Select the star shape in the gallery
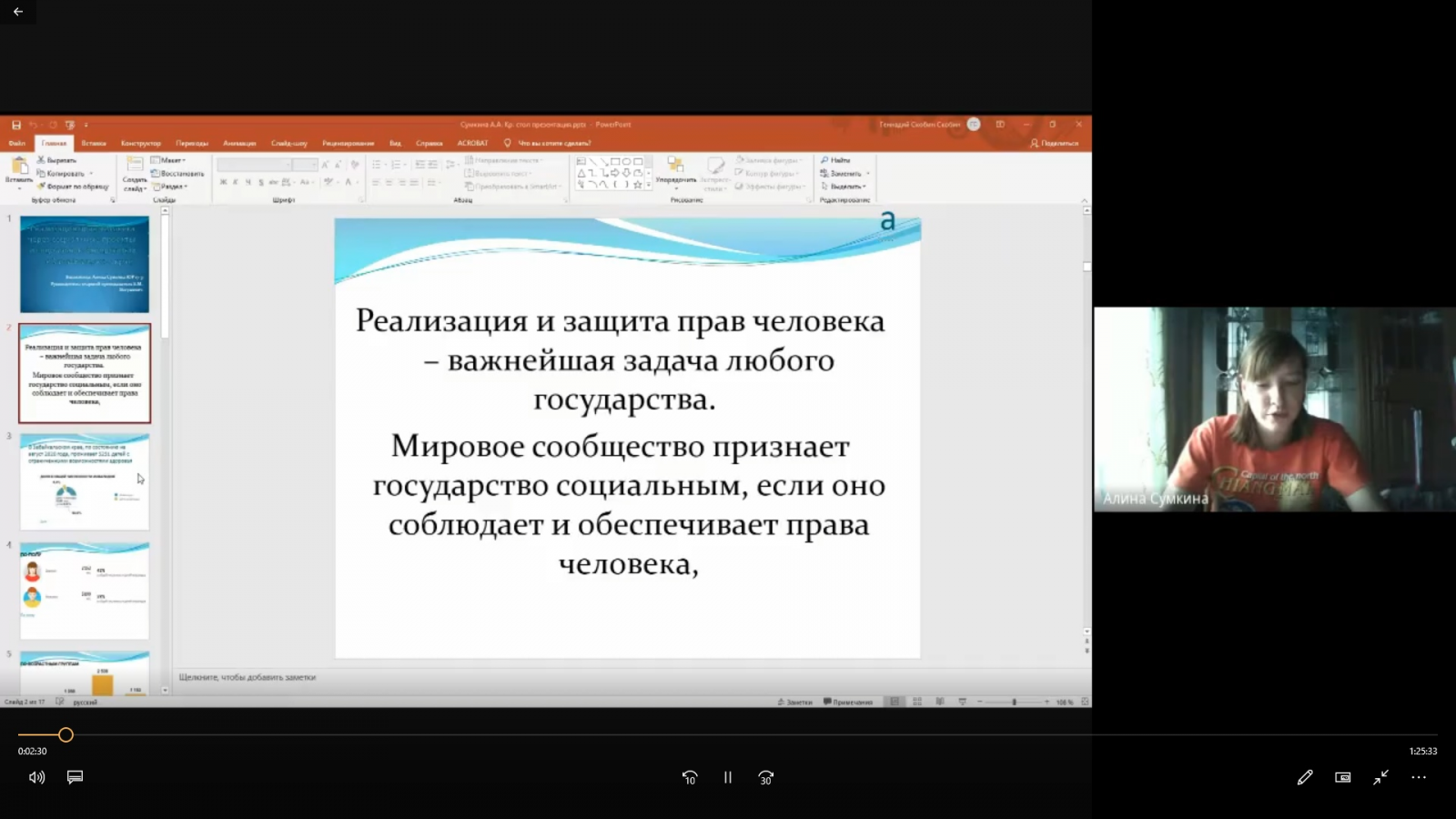The width and height of the screenshot is (1456, 819). pyautogui.click(x=637, y=184)
